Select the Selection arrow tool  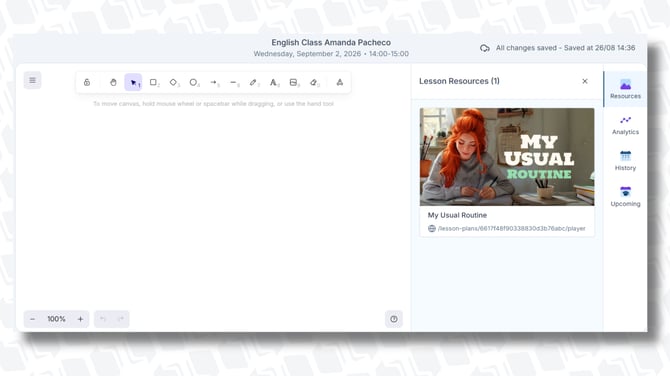coord(133,82)
